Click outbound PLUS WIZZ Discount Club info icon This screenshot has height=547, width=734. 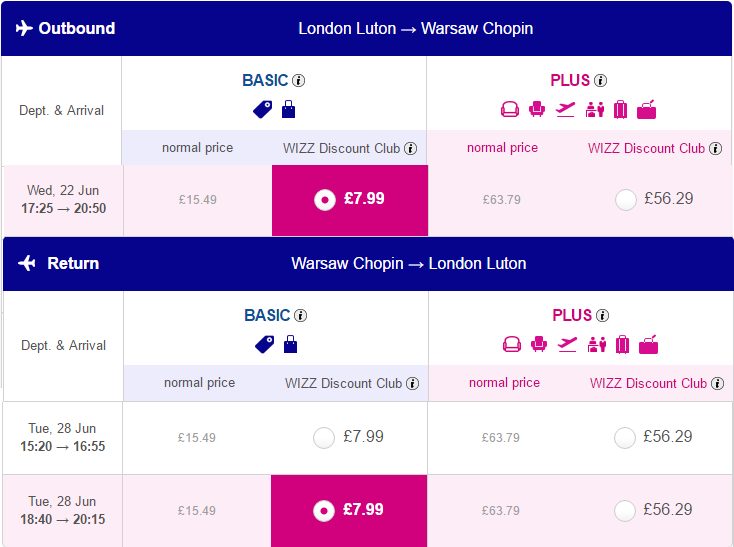click(x=715, y=148)
